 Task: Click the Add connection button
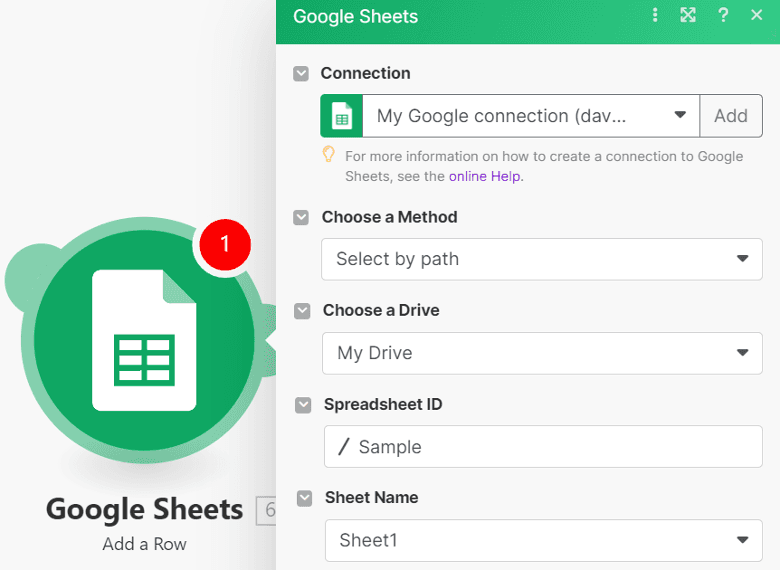click(730, 116)
